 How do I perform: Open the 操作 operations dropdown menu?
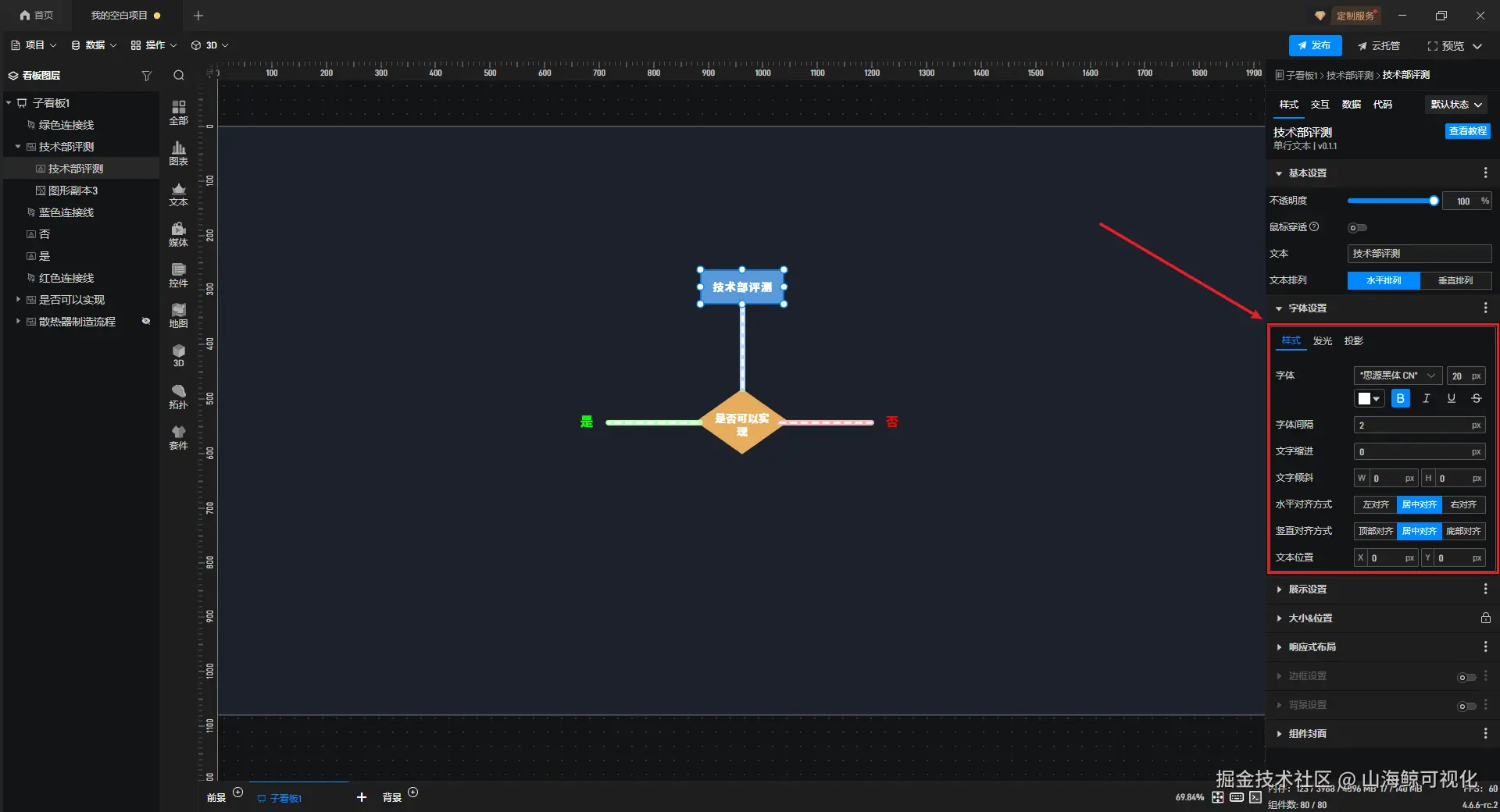[x=154, y=45]
